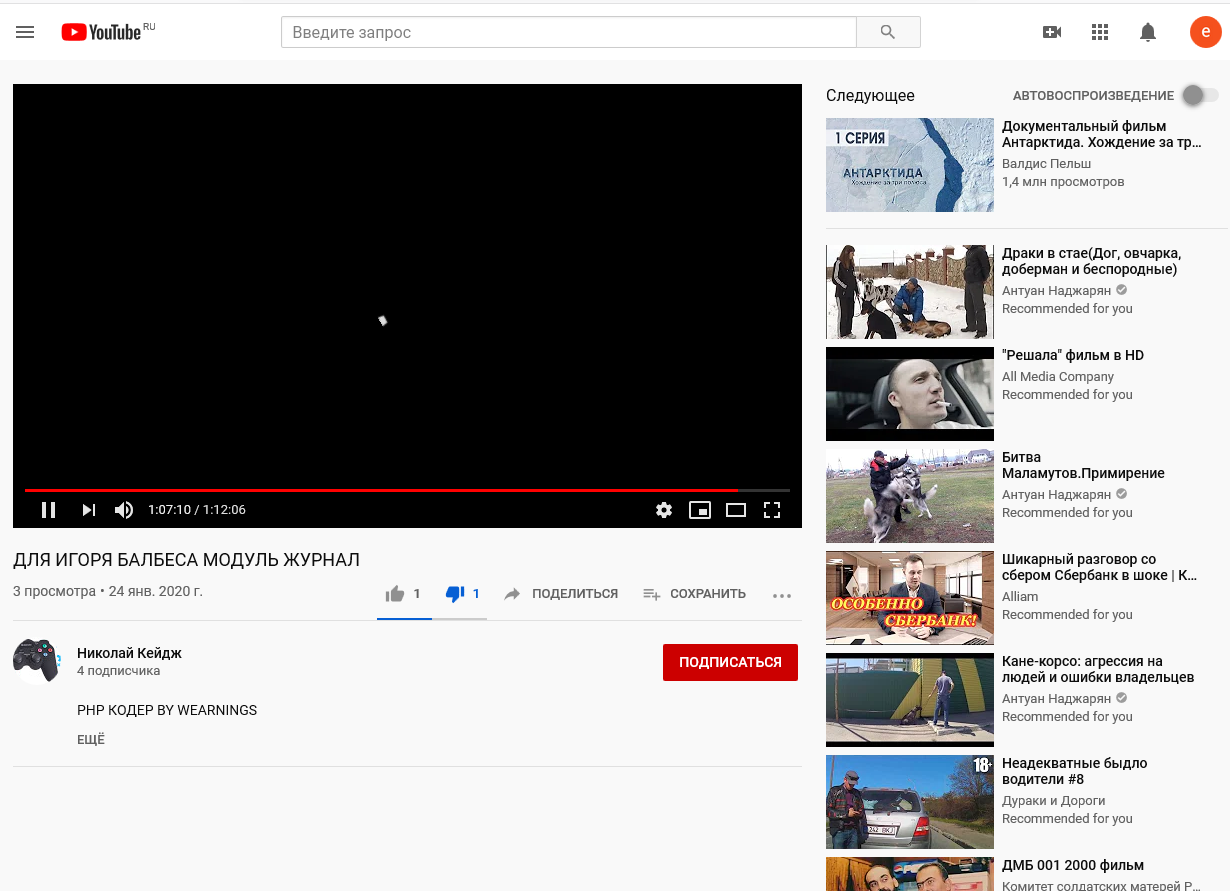Open player settings gear menu

[x=664, y=510]
